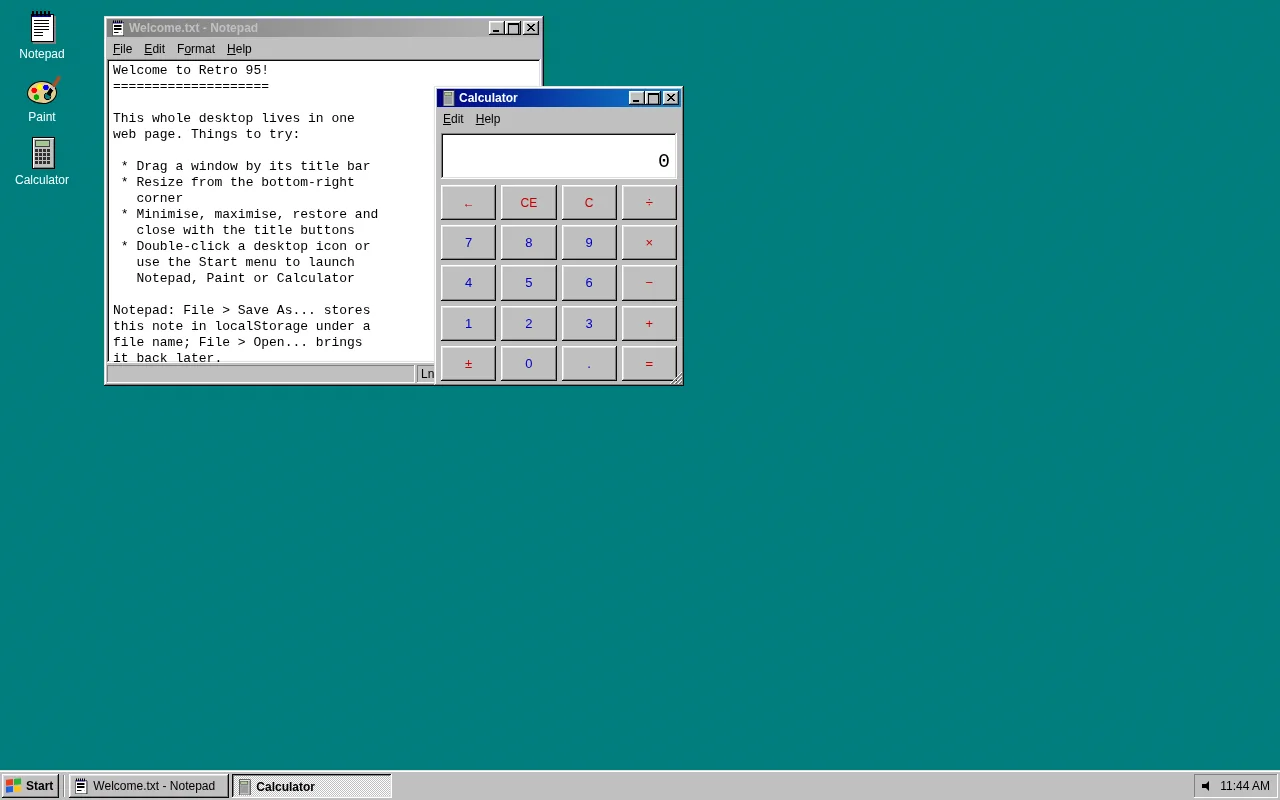The width and height of the screenshot is (1280, 800).
Task: Click the multiply button in Calculator
Action: point(649,243)
